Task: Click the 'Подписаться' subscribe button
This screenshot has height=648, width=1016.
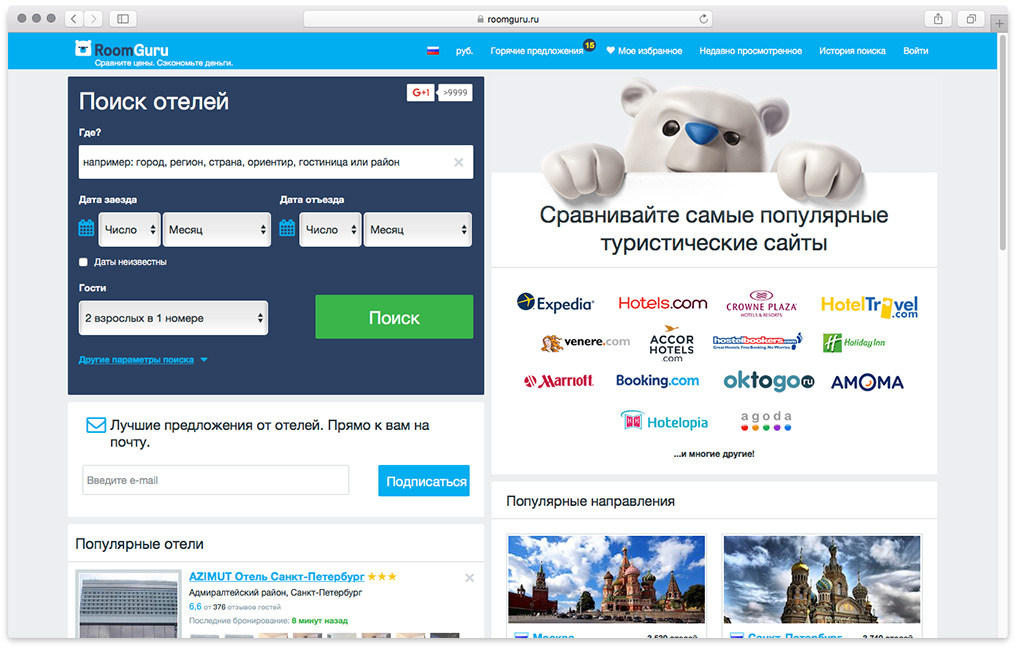Action: click(x=426, y=481)
